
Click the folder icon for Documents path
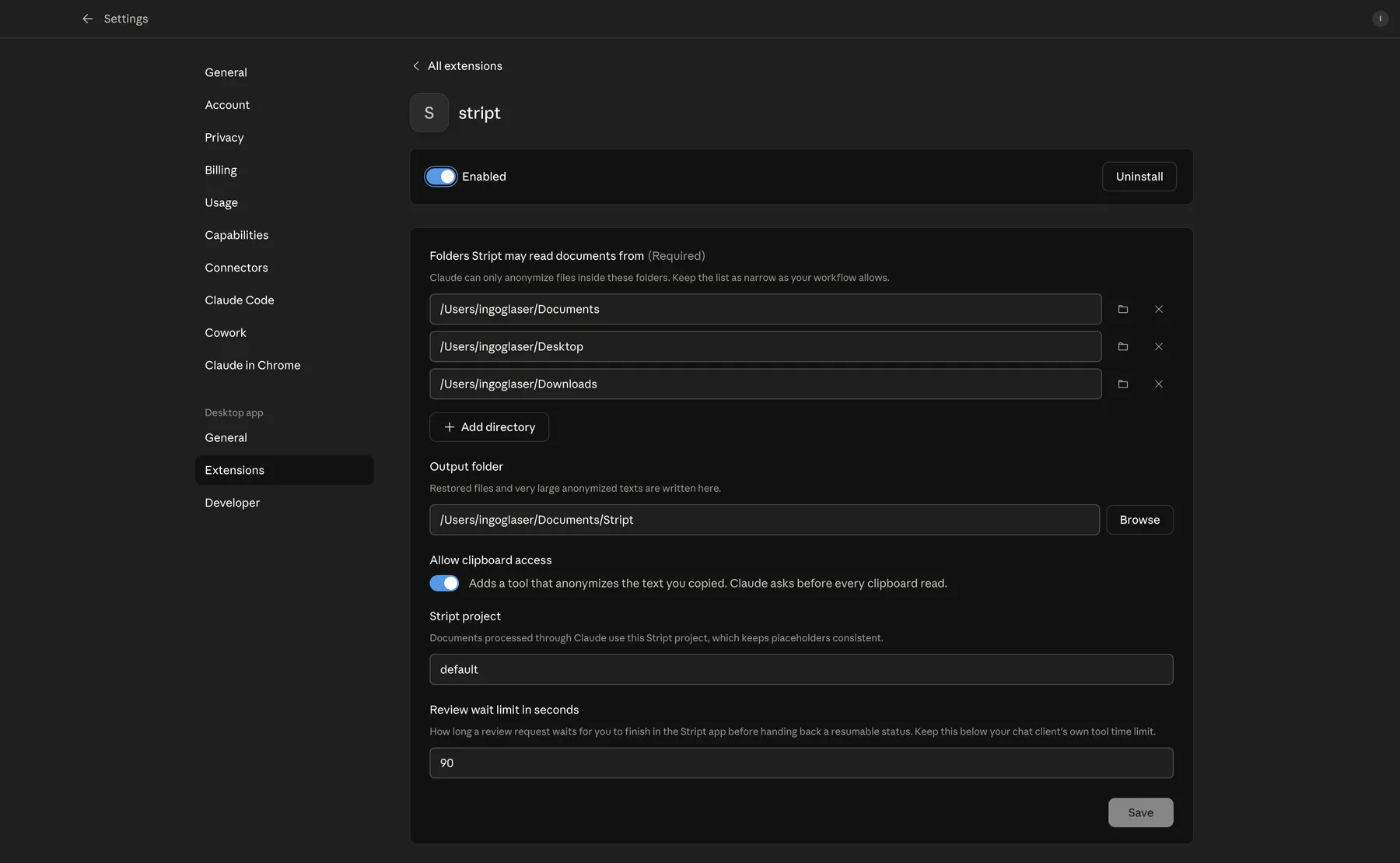pyautogui.click(x=1122, y=309)
